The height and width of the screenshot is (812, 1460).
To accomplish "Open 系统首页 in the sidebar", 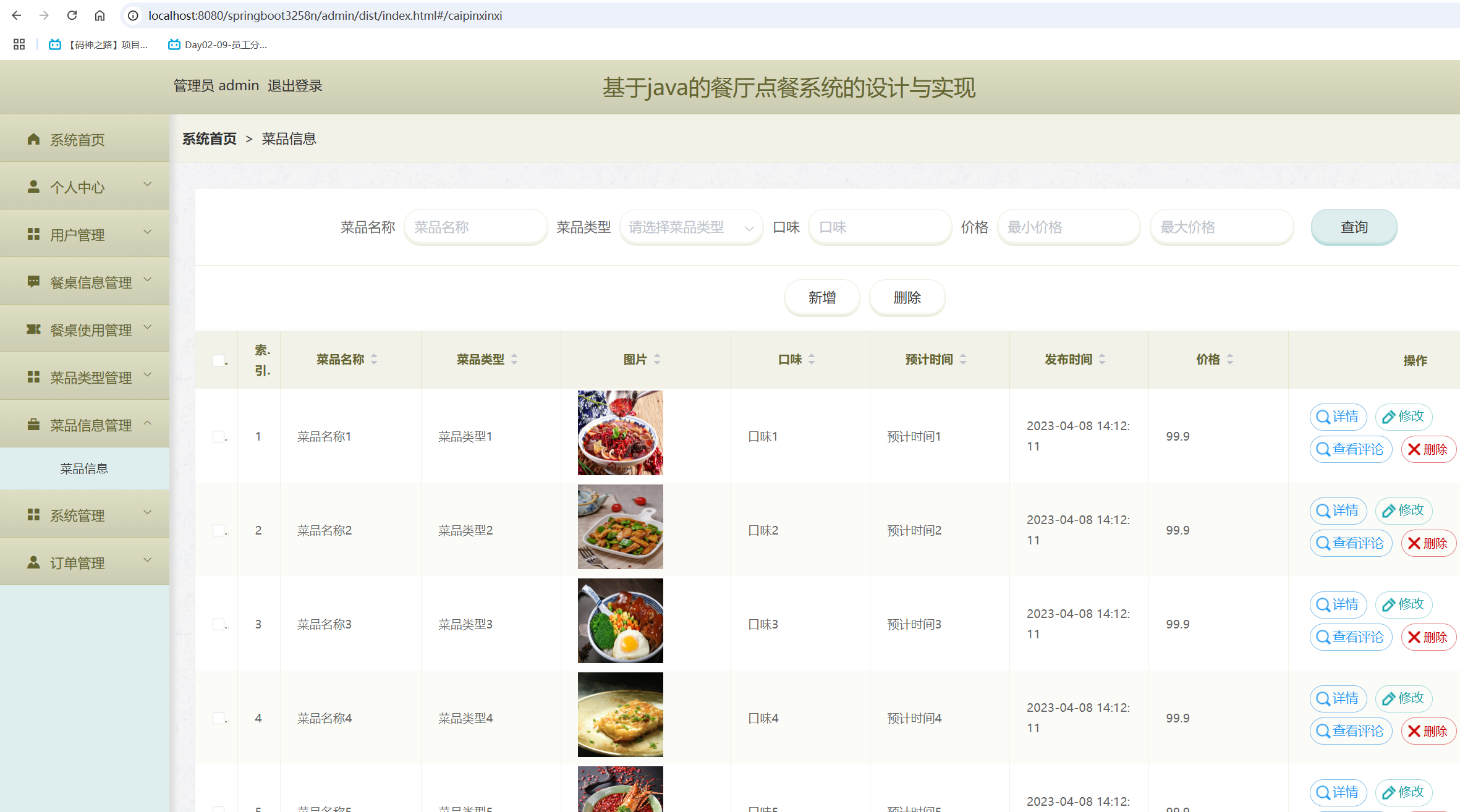I will click(85, 139).
